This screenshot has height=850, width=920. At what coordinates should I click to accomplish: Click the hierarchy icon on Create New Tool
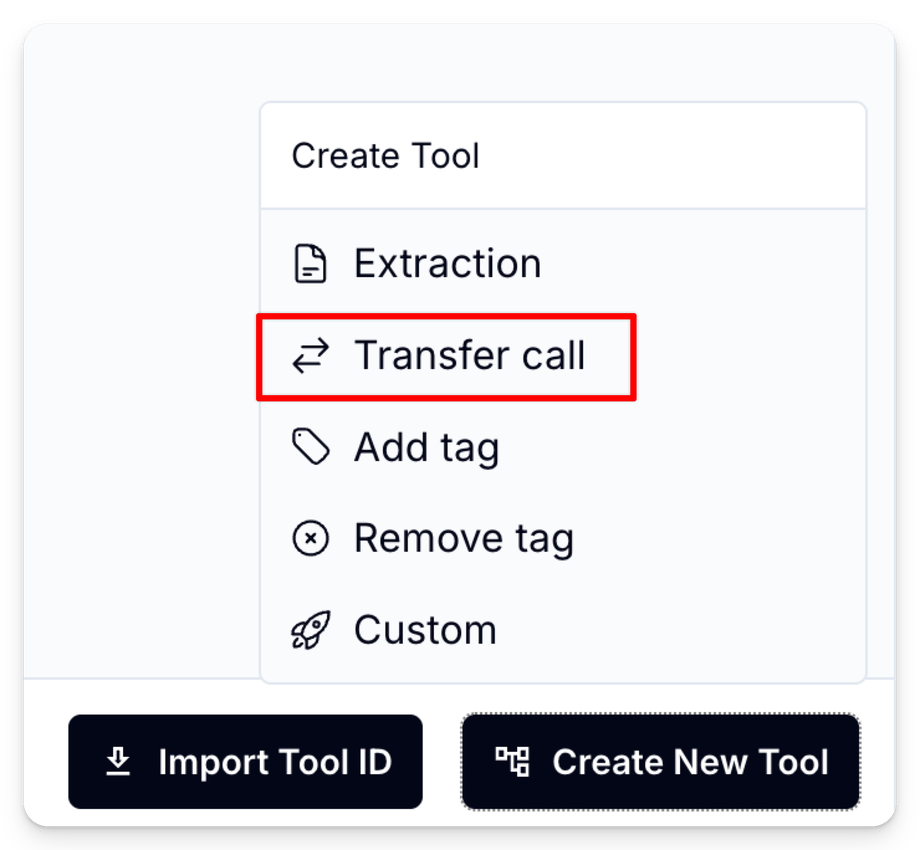pyautogui.click(x=512, y=763)
